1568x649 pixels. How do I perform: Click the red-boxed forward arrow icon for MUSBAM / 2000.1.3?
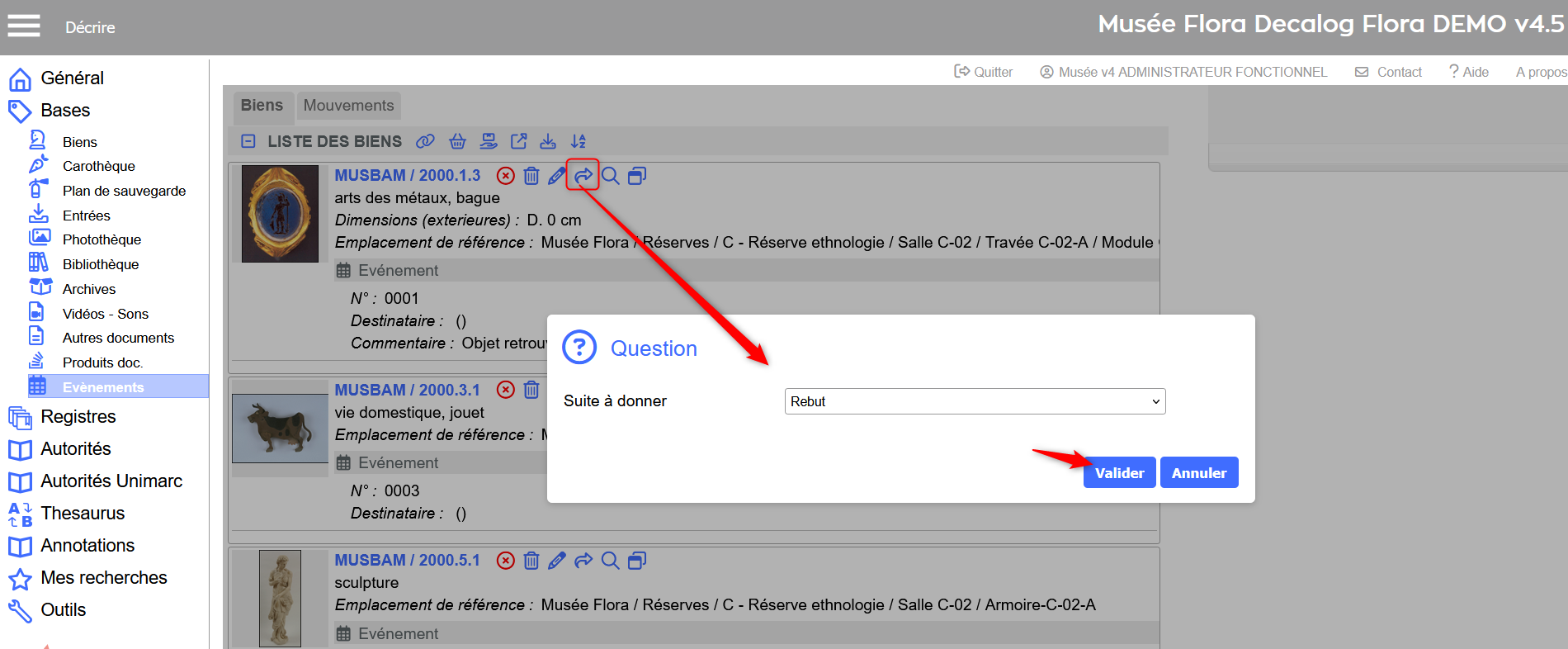pyautogui.click(x=583, y=176)
